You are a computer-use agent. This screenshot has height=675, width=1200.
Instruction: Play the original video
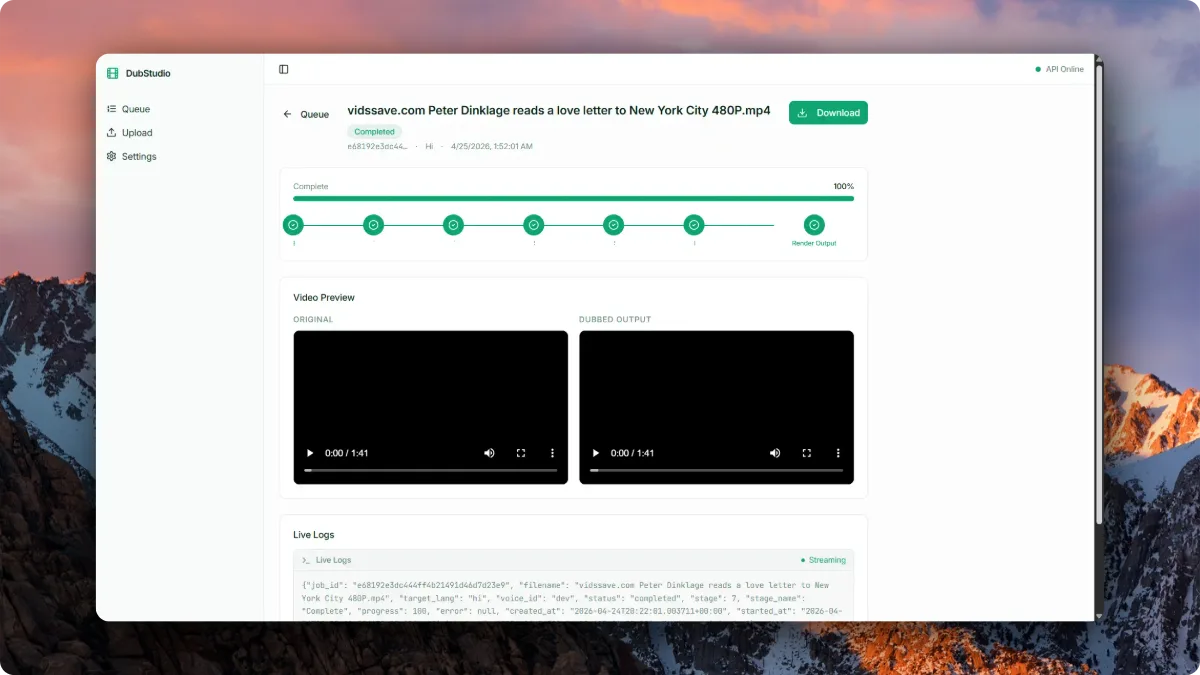click(x=310, y=453)
